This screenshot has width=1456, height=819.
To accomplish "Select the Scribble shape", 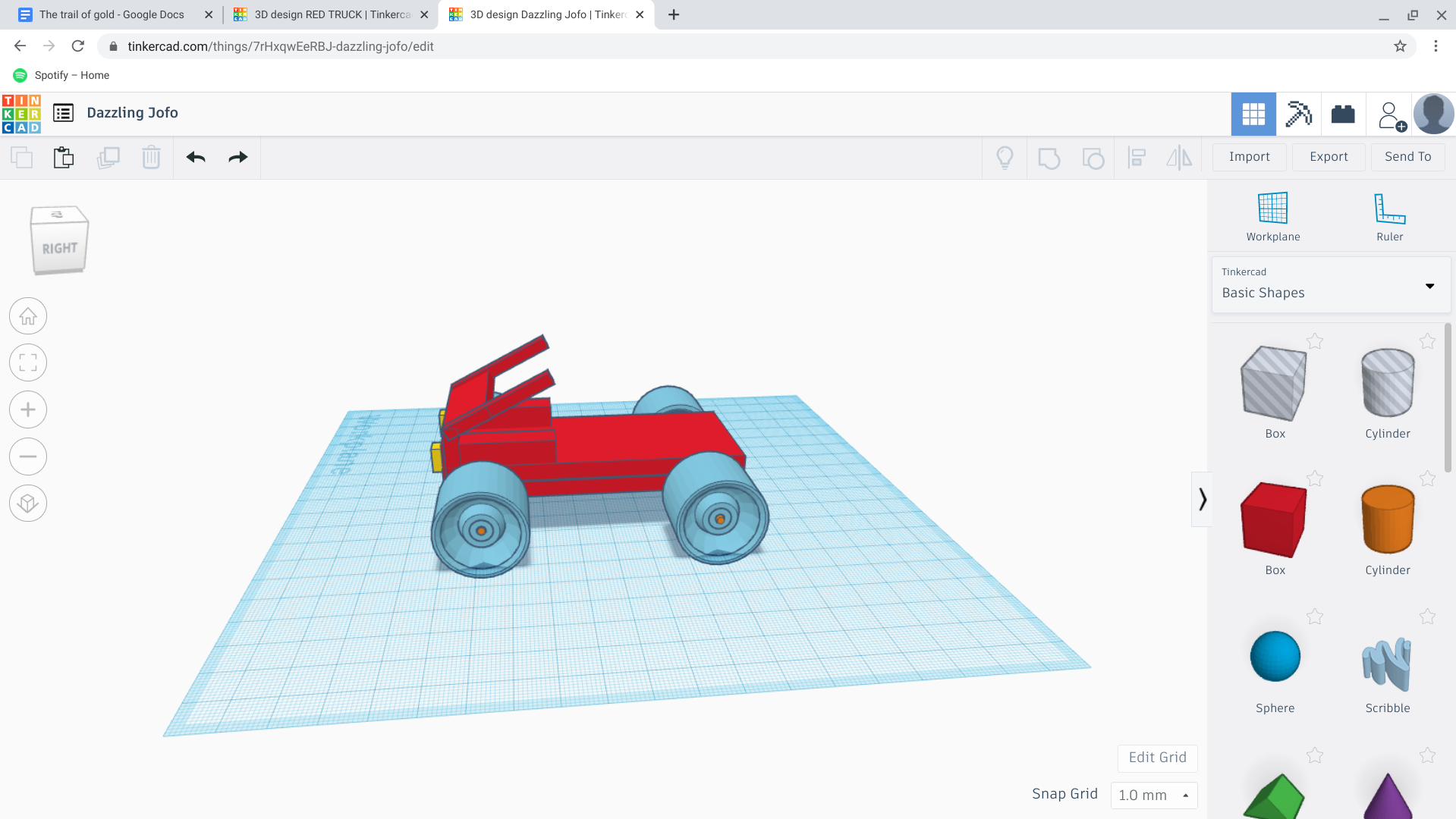I will [x=1387, y=664].
